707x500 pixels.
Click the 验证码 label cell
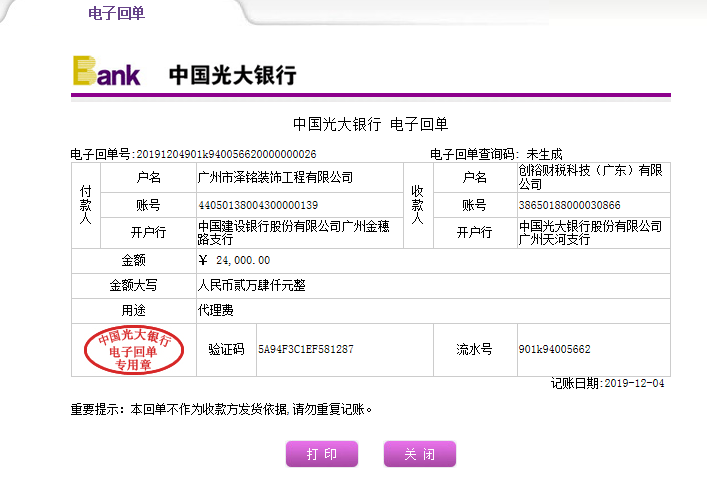[226, 349]
